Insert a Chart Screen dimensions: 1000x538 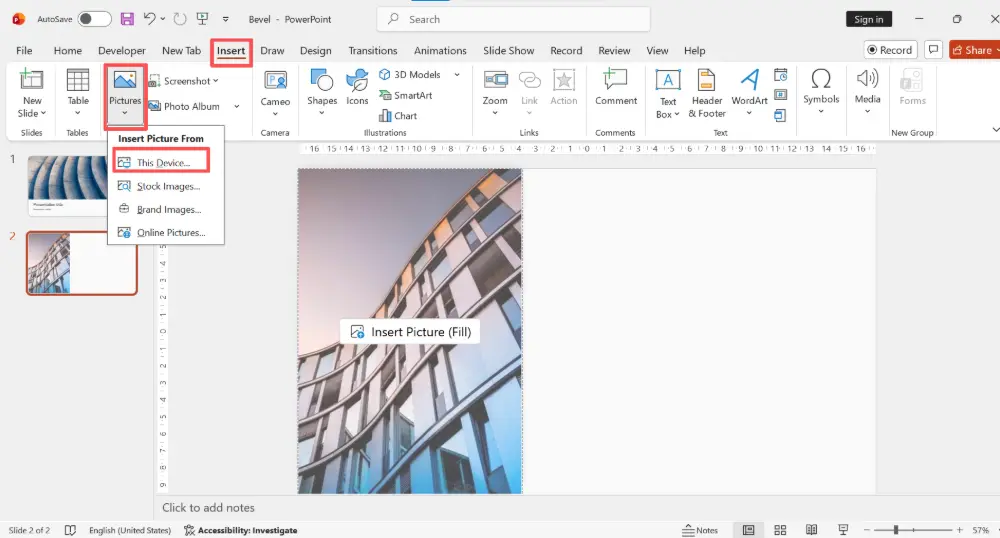click(398, 115)
